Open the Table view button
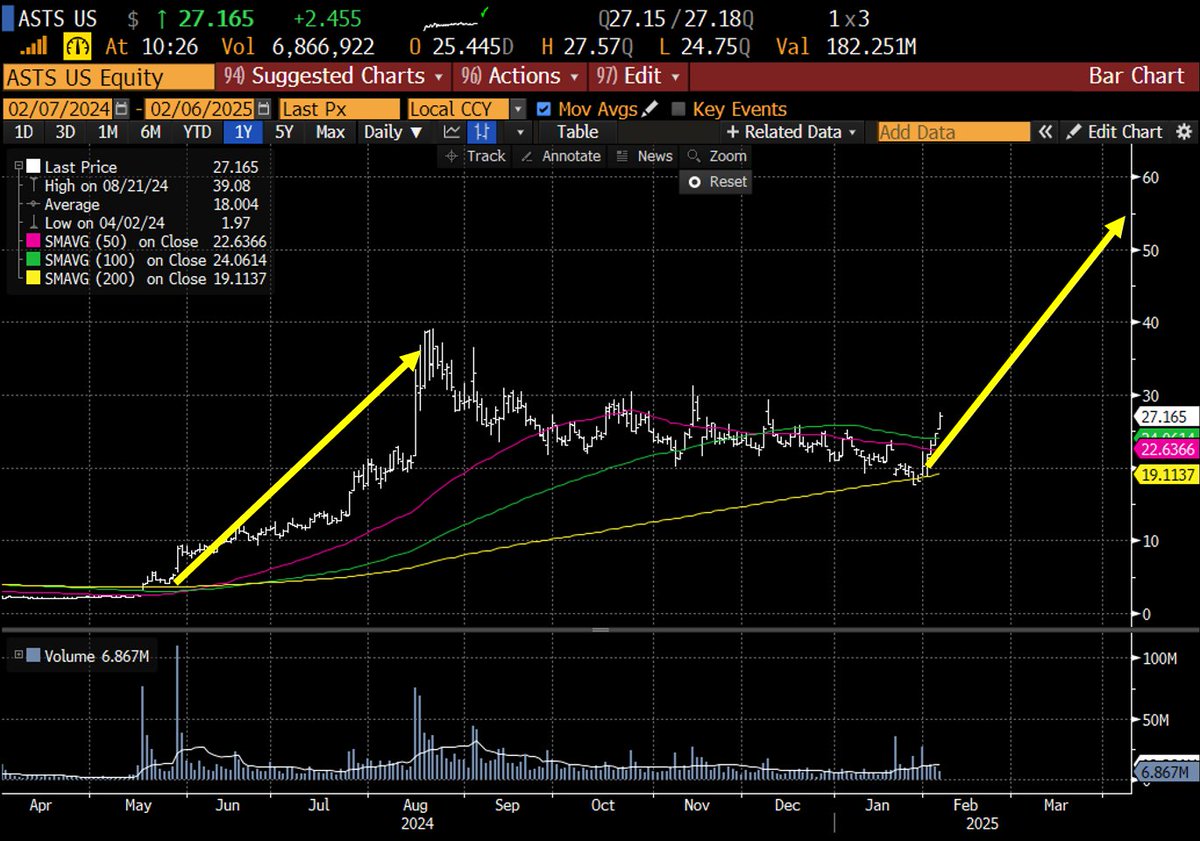Screen dimensions: 1200x841 578,132
